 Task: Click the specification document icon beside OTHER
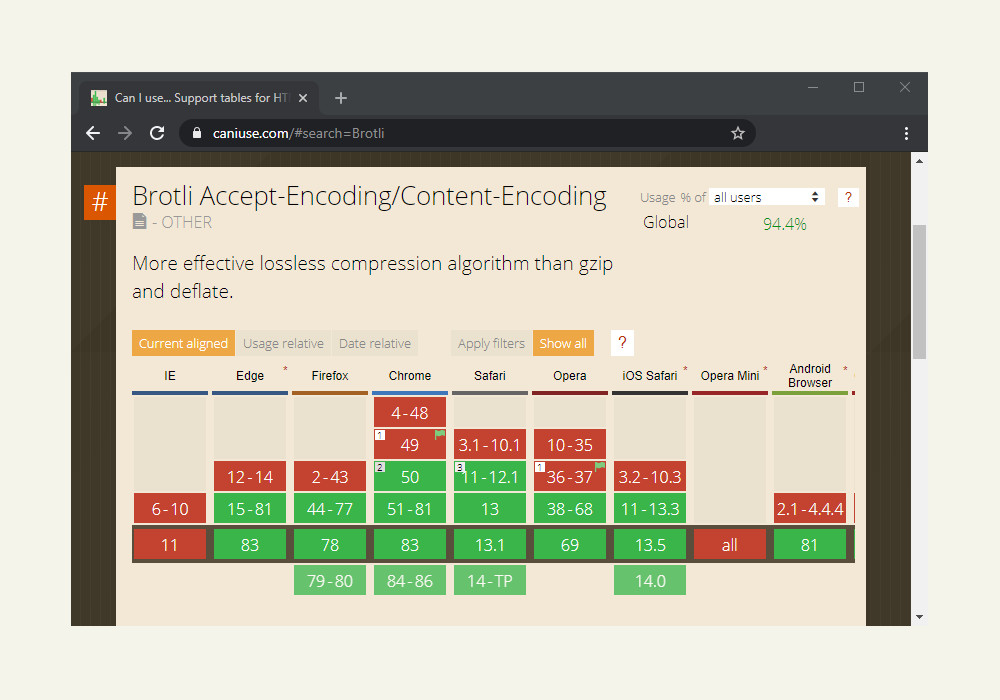(x=140, y=221)
